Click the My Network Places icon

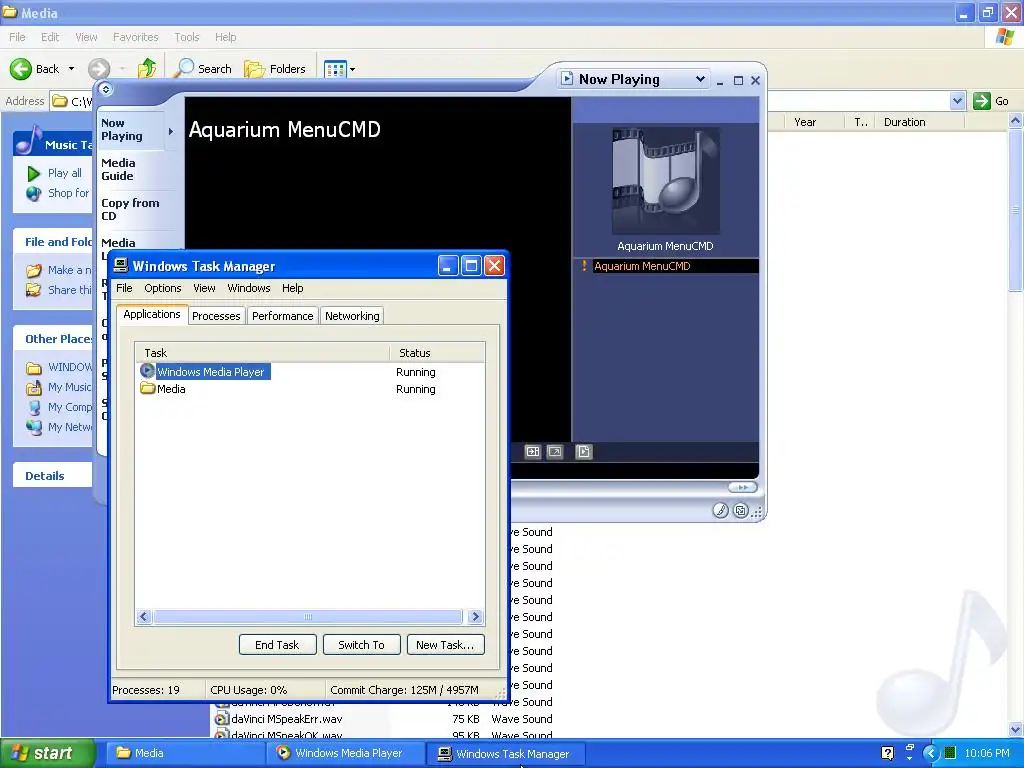(34, 427)
